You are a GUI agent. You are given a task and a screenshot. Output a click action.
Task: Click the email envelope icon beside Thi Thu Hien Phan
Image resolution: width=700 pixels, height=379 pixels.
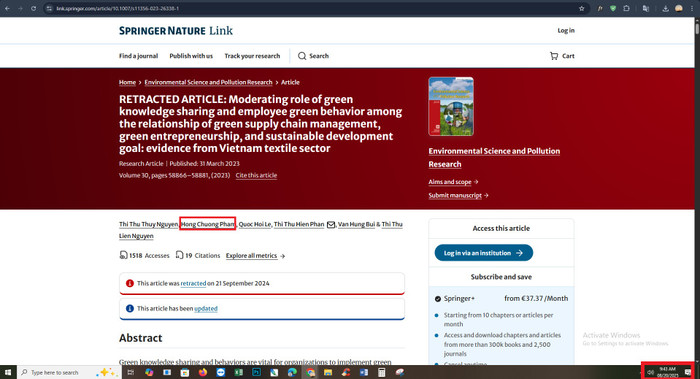pos(331,225)
